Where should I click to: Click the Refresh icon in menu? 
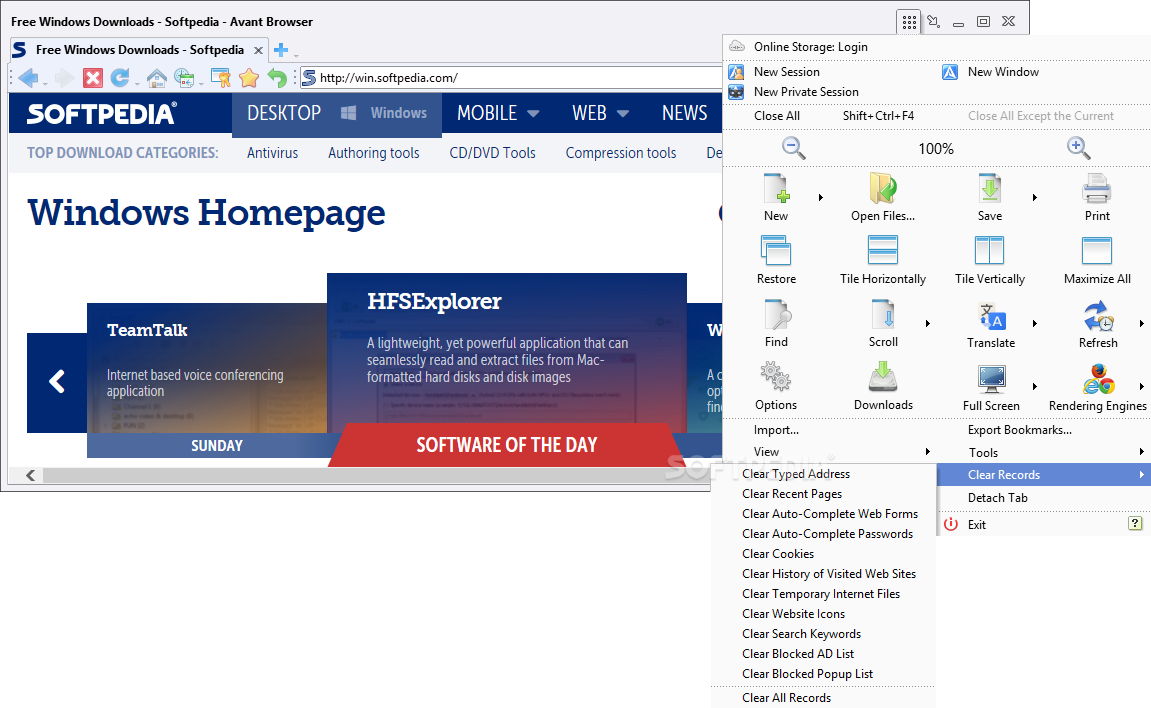click(x=1098, y=315)
